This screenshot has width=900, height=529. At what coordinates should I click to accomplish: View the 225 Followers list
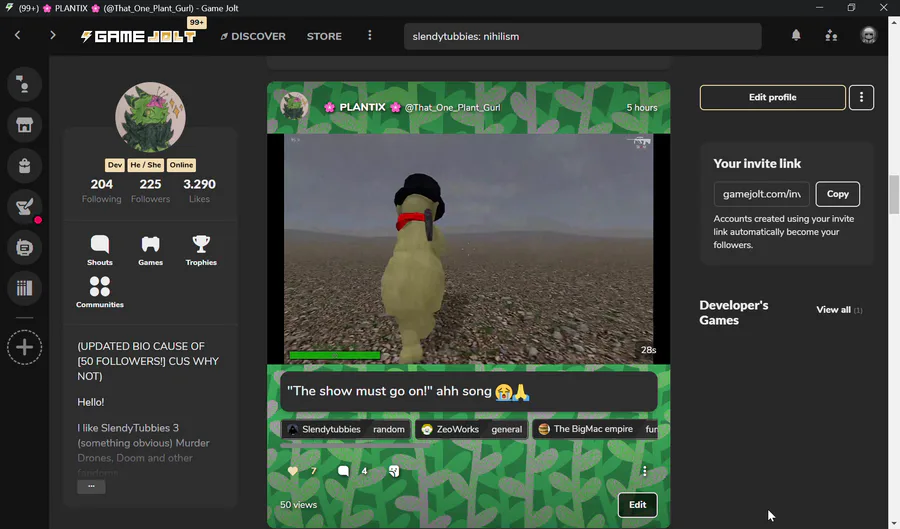[x=150, y=191]
